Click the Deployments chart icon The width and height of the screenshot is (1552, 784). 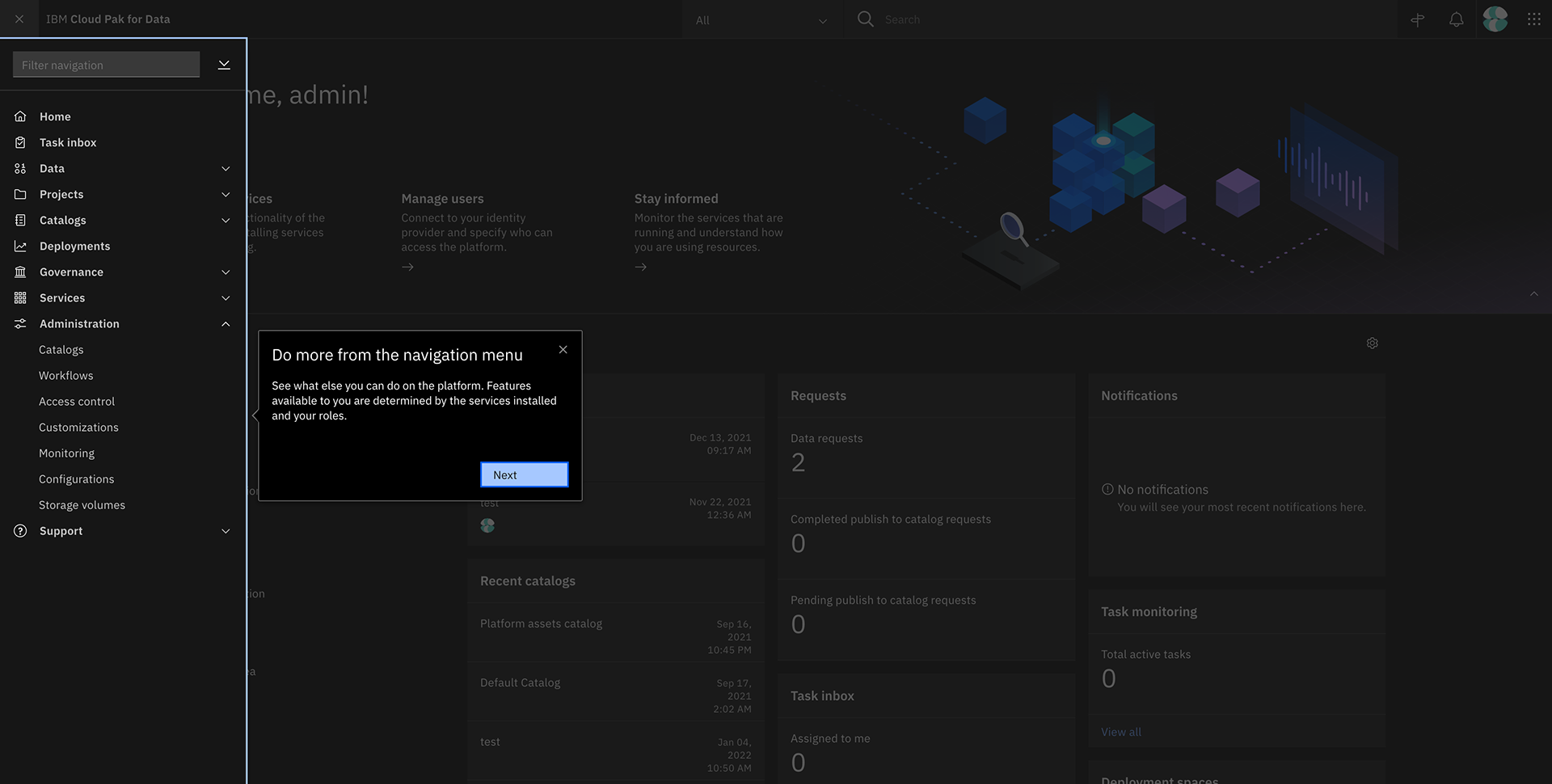click(20, 246)
